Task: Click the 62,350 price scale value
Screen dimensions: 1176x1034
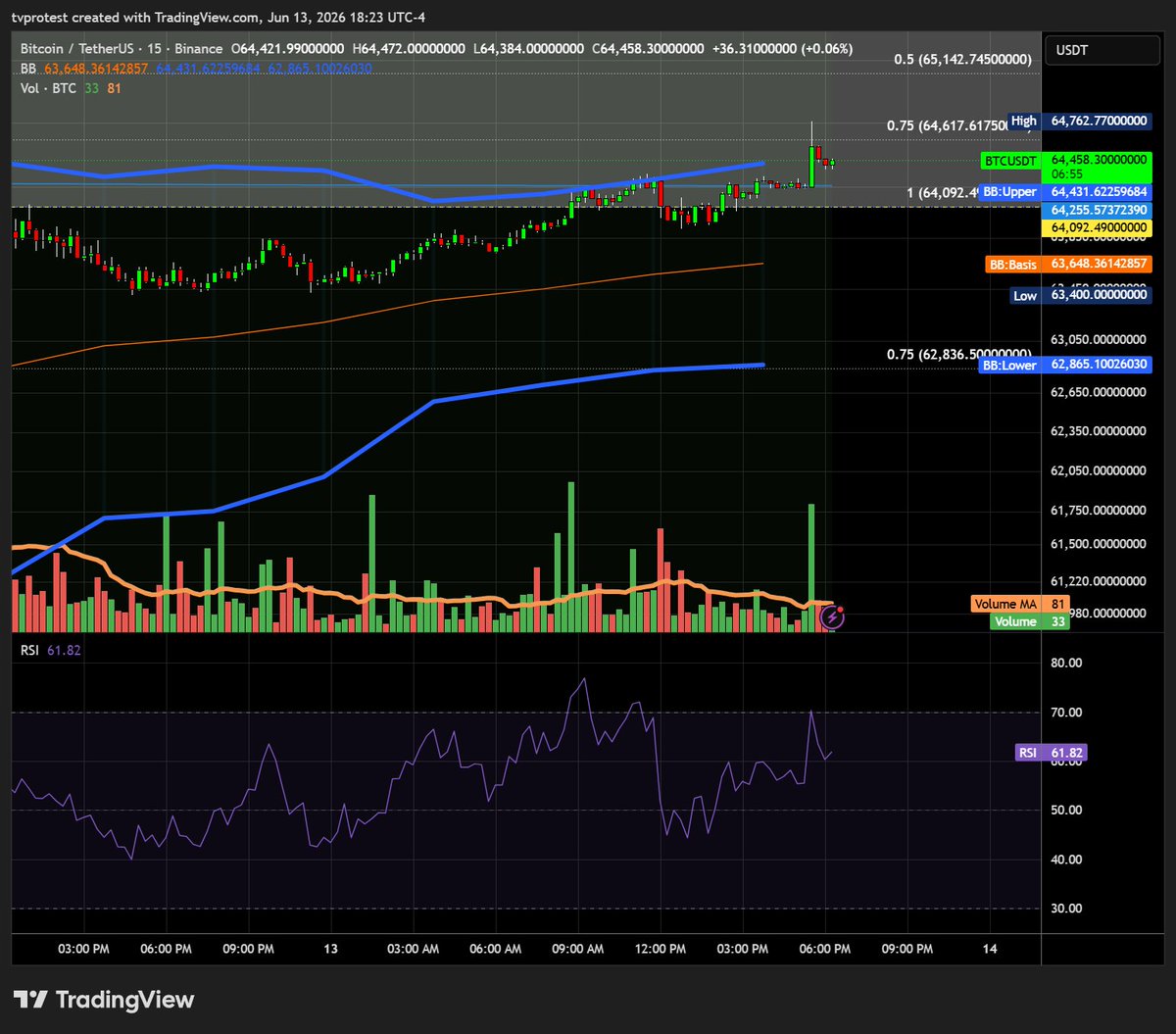Action: (x=1098, y=431)
